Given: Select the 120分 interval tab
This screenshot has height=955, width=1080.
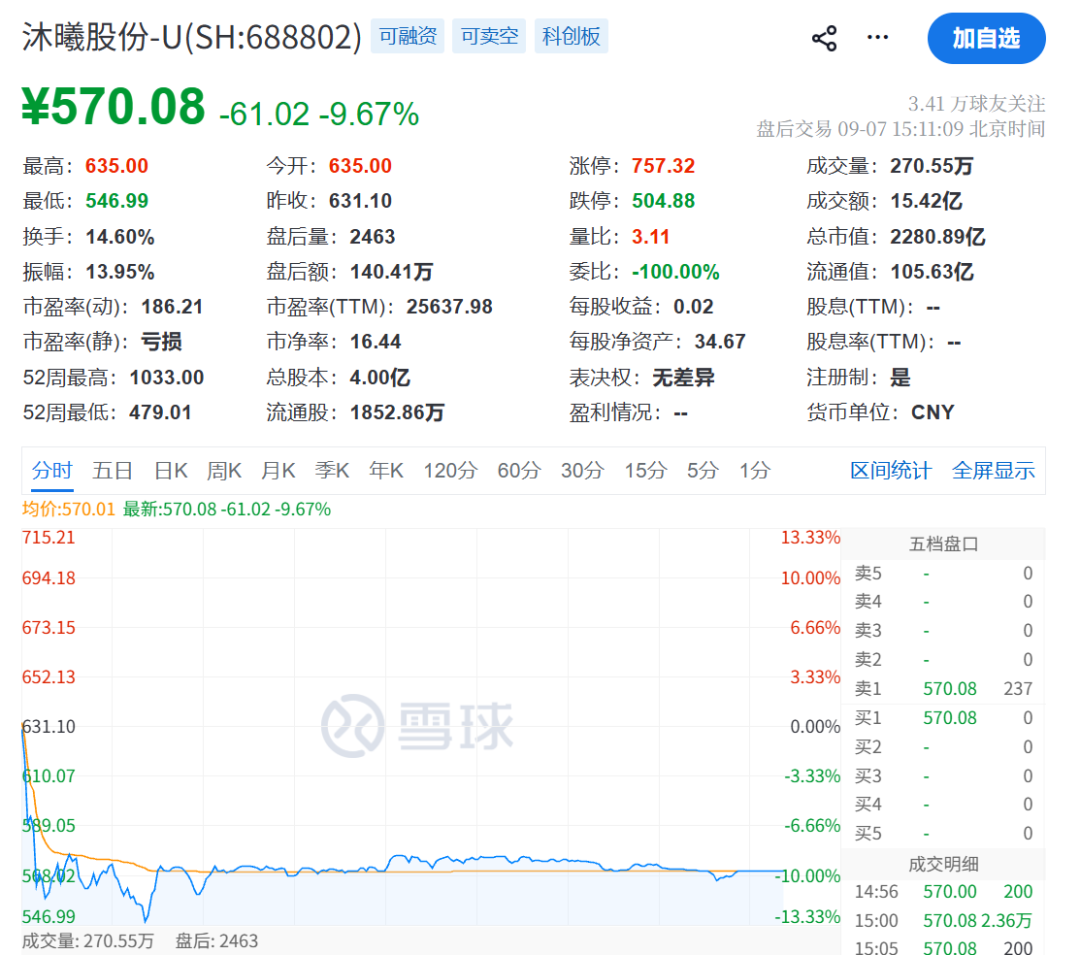Looking at the screenshot, I should 450,470.
